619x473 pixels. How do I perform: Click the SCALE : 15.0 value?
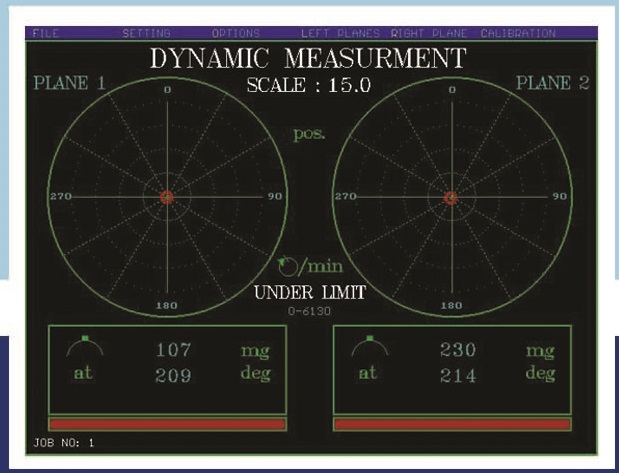coord(308,86)
